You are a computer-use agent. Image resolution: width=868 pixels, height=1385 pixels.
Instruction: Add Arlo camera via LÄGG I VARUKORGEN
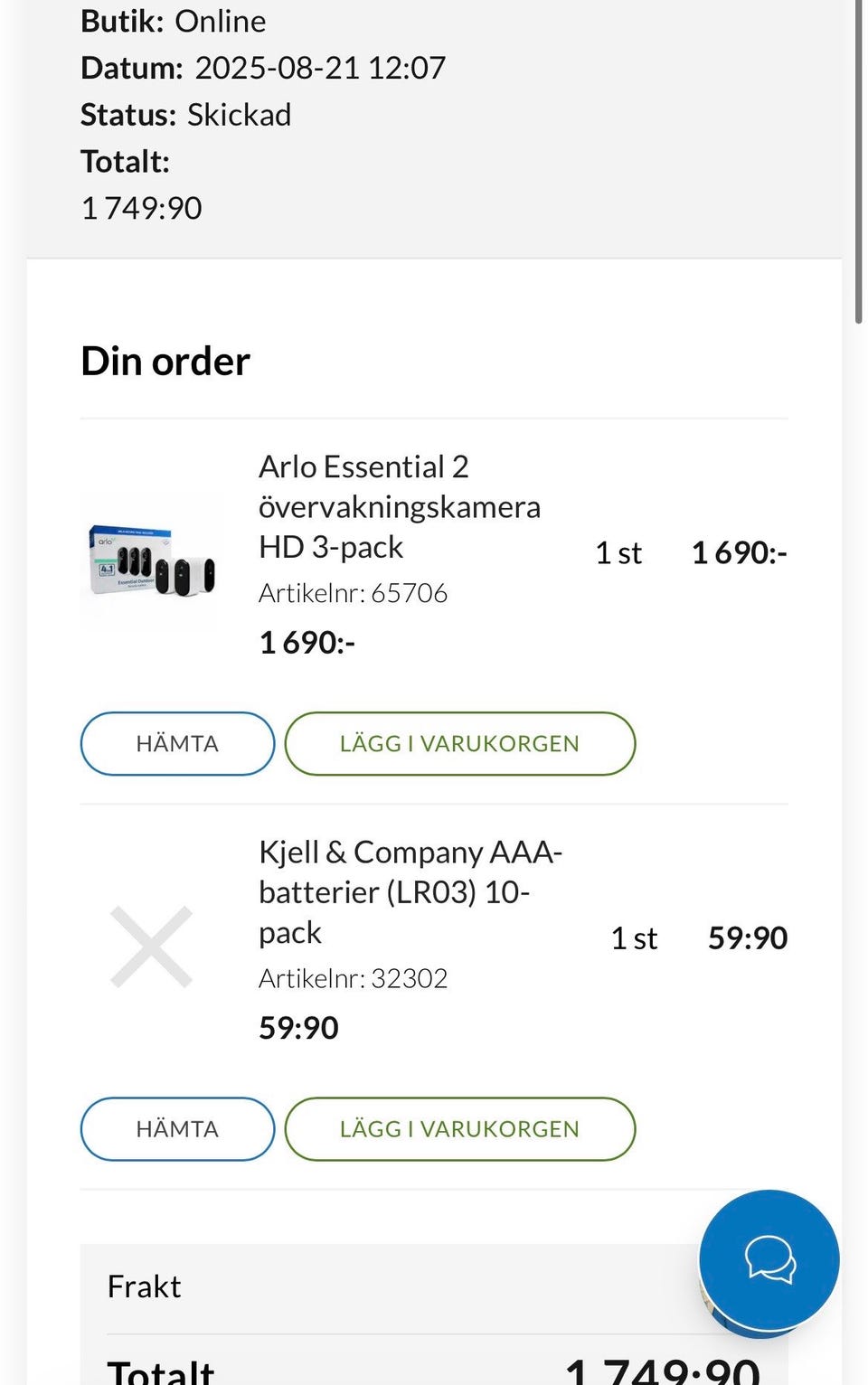[459, 744]
